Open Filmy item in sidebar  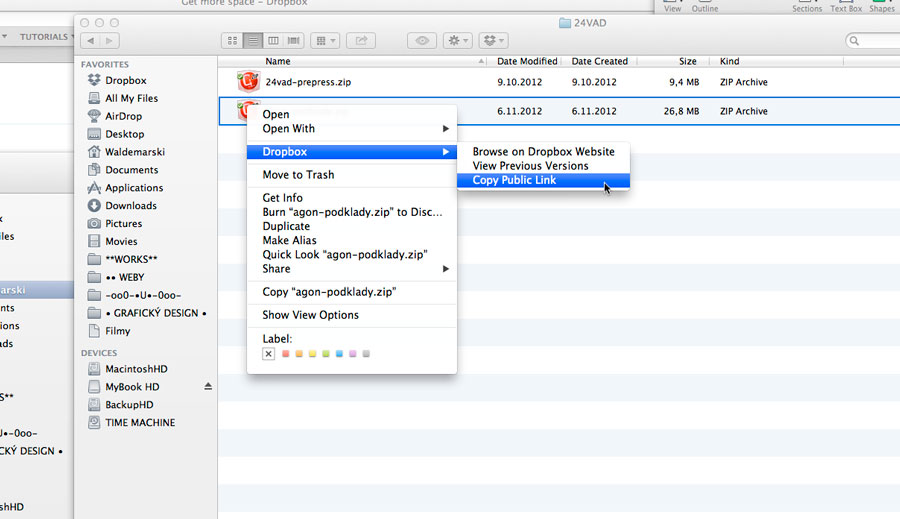pos(117,331)
